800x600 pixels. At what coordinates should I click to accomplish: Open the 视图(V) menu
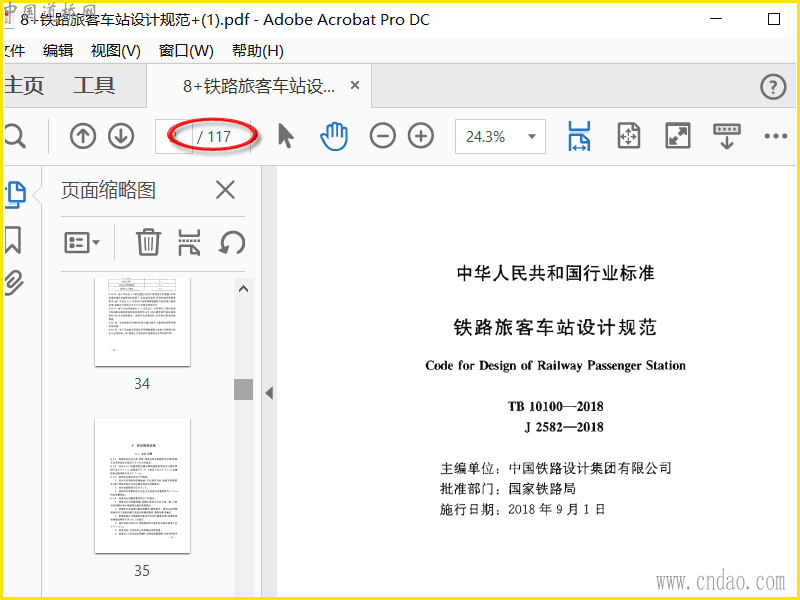click(x=115, y=51)
